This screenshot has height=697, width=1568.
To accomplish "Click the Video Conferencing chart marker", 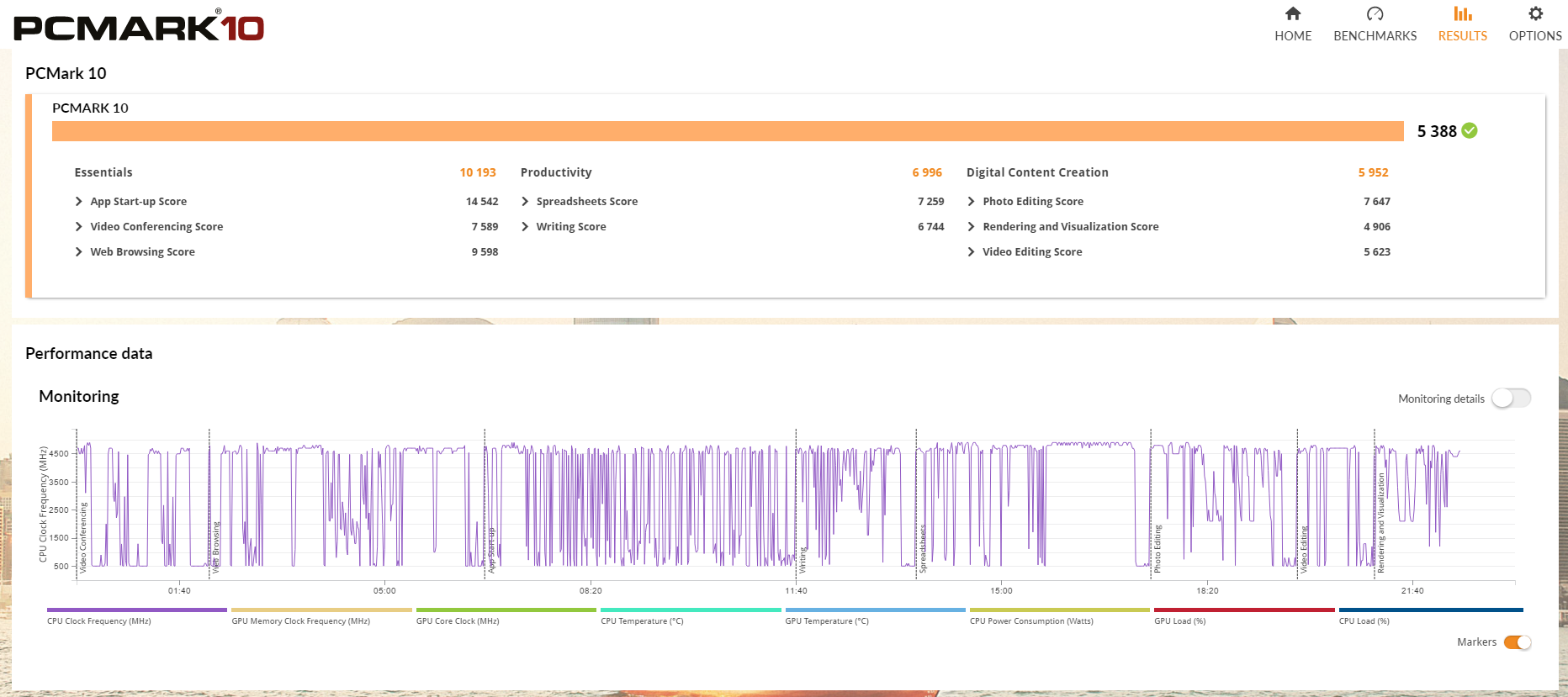I will coord(82,538).
